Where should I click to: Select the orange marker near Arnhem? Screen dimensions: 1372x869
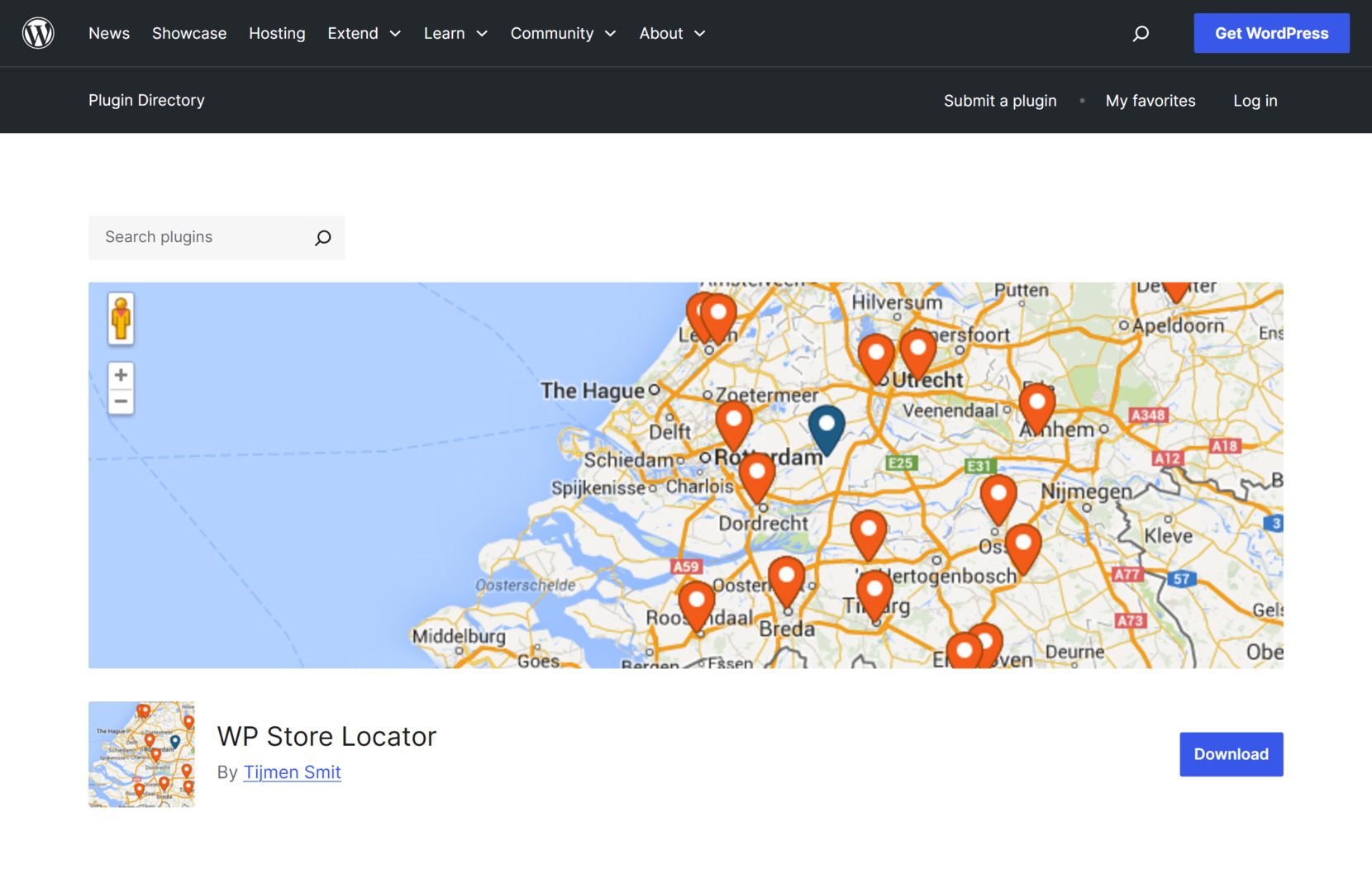pos(1038,405)
